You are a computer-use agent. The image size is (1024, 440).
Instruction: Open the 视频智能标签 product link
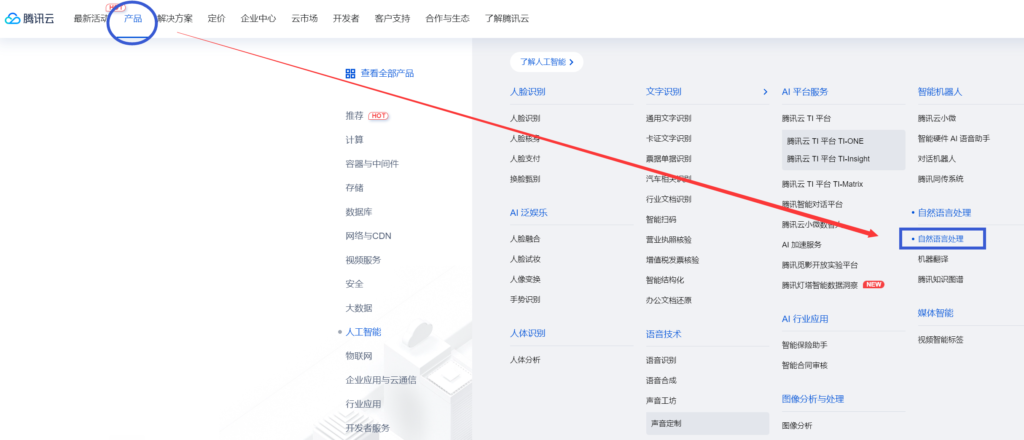(940, 339)
